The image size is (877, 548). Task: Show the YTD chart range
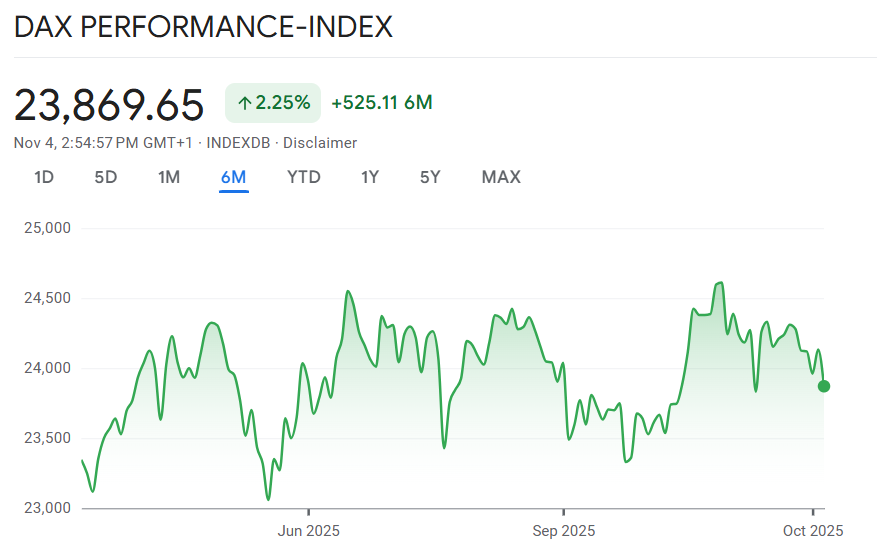coord(303,177)
